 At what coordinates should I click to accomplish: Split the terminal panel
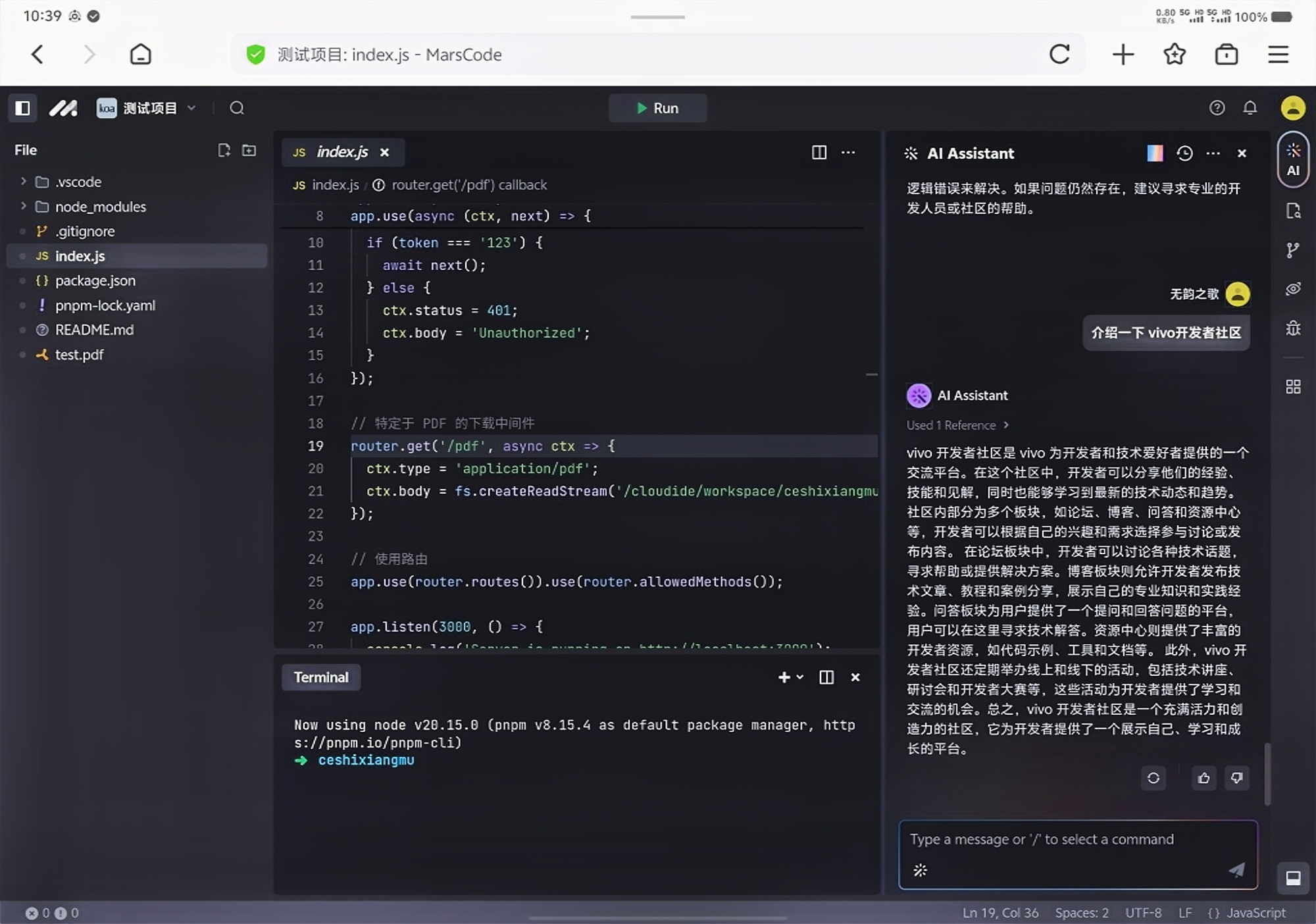(x=826, y=677)
